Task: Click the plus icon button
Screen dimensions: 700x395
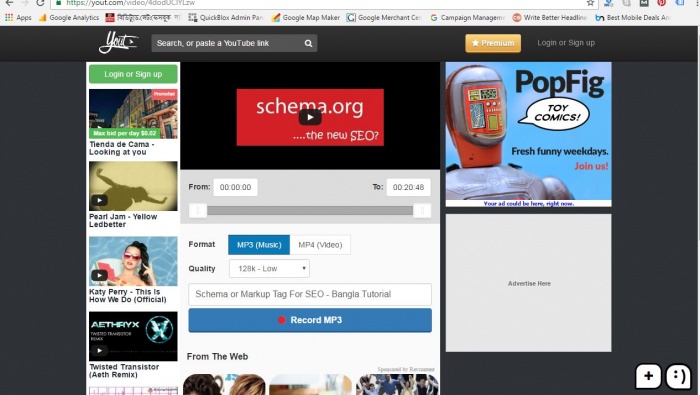Action: tap(648, 376)
